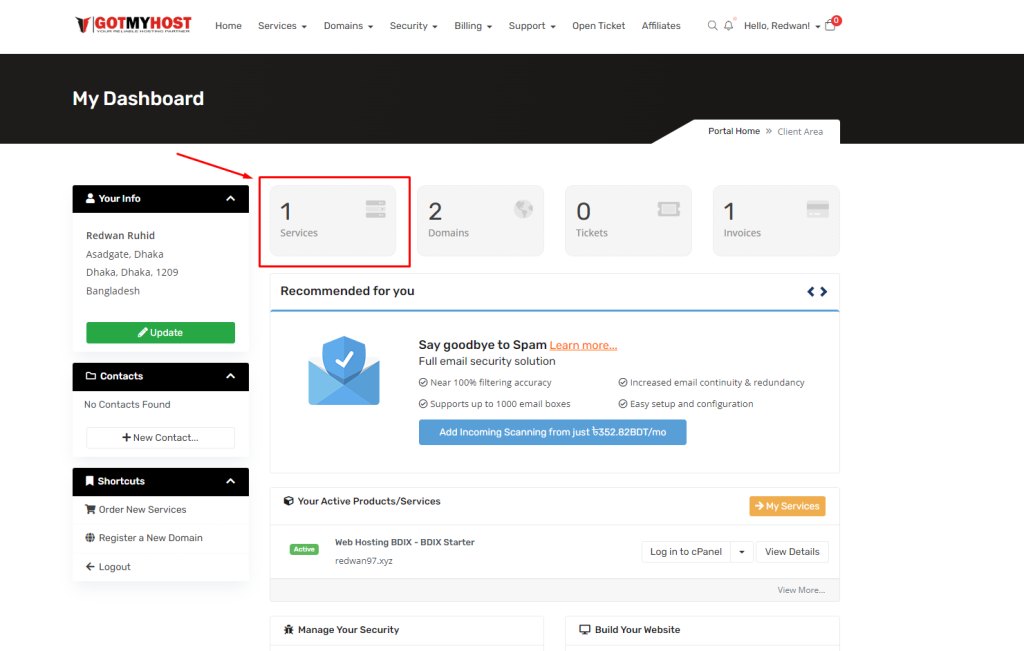Open the Services navigation dropdown
The height and width of the screenshot is (651, 1024).
(x=281, y=26)
